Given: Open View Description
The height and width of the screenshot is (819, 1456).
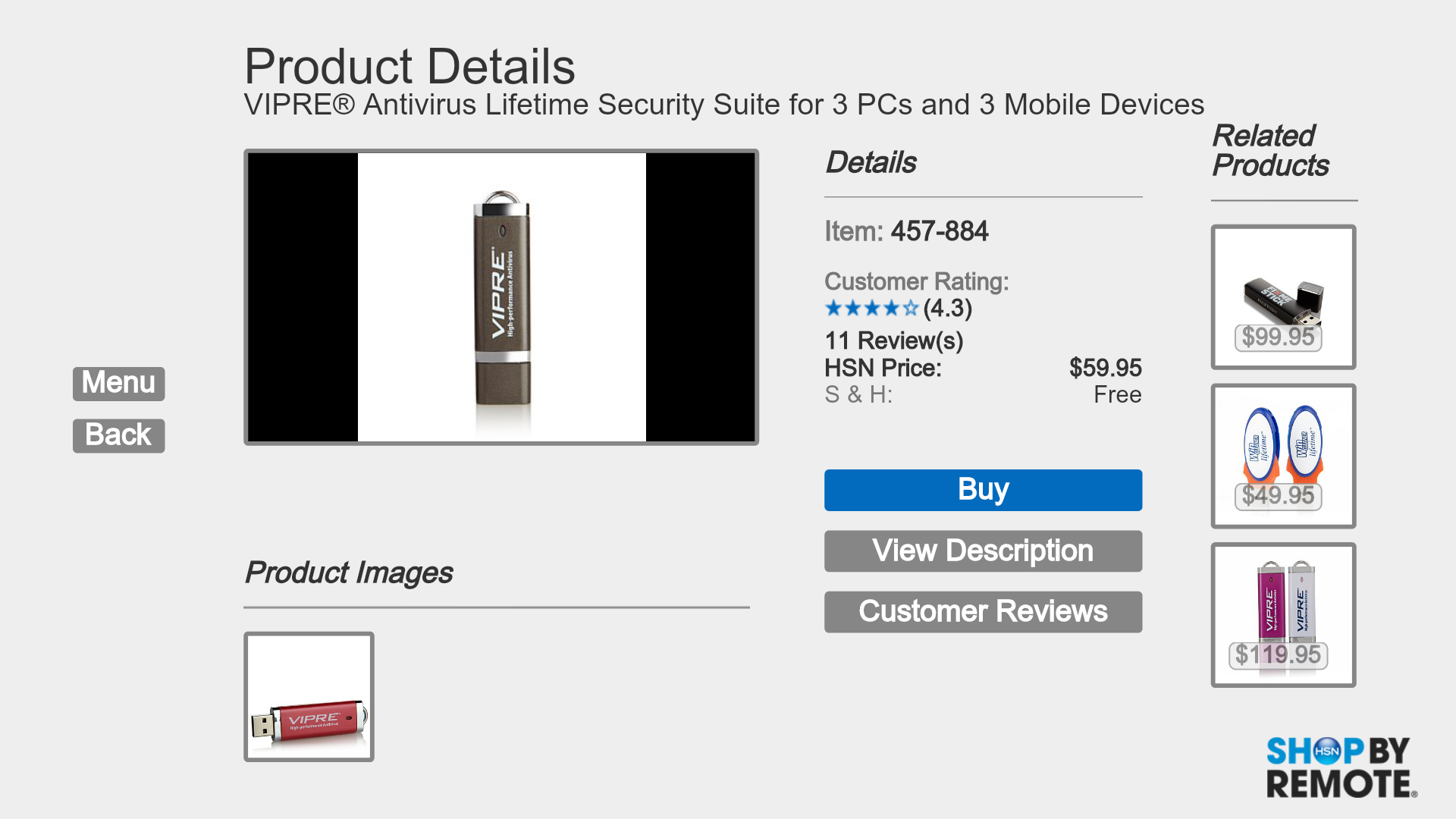Looking at the screenshot, I should coord(983,551).
